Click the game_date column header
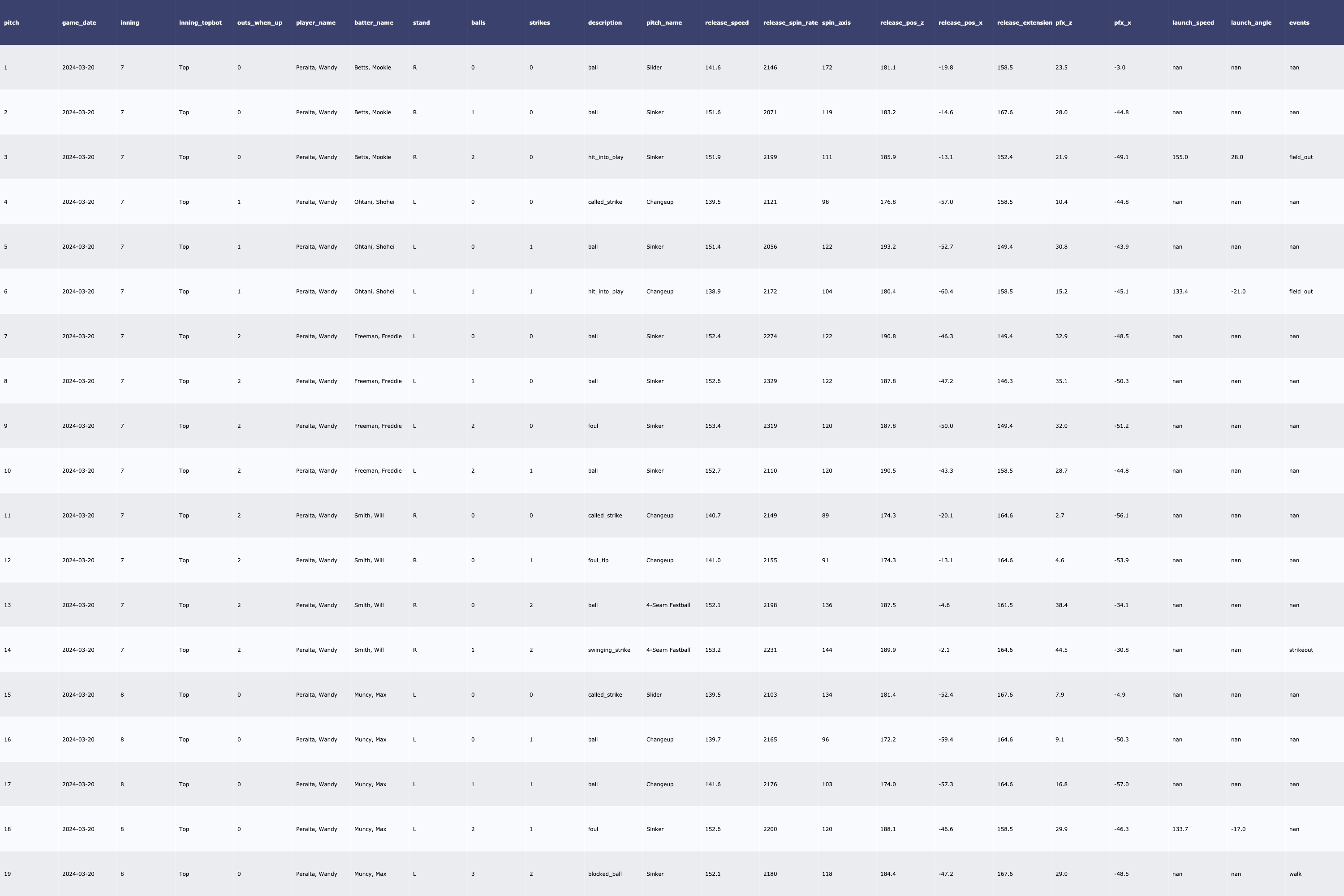 79,23
